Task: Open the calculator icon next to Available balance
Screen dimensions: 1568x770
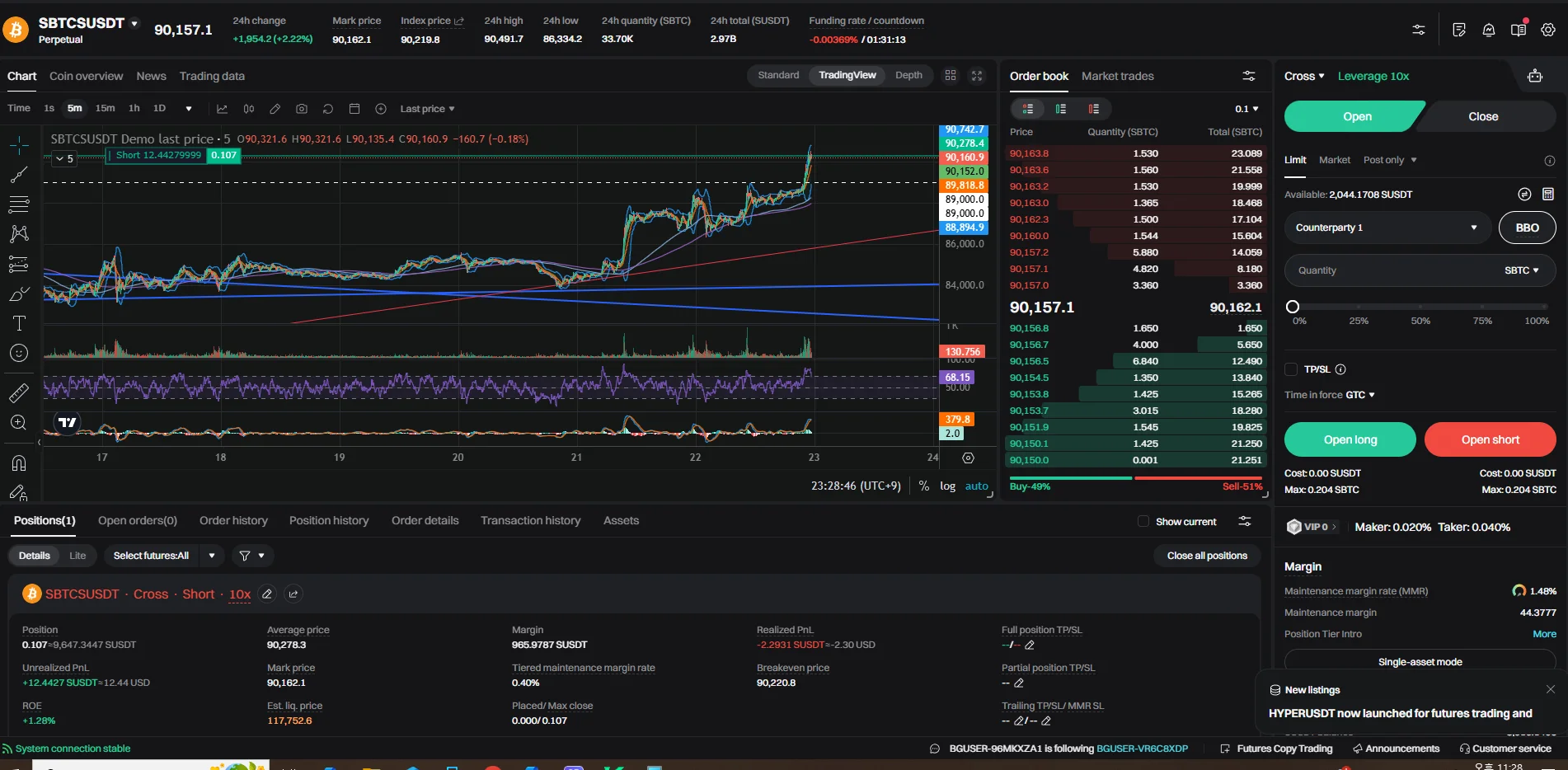Action: pyautogui.click(x=1547, y=195)
